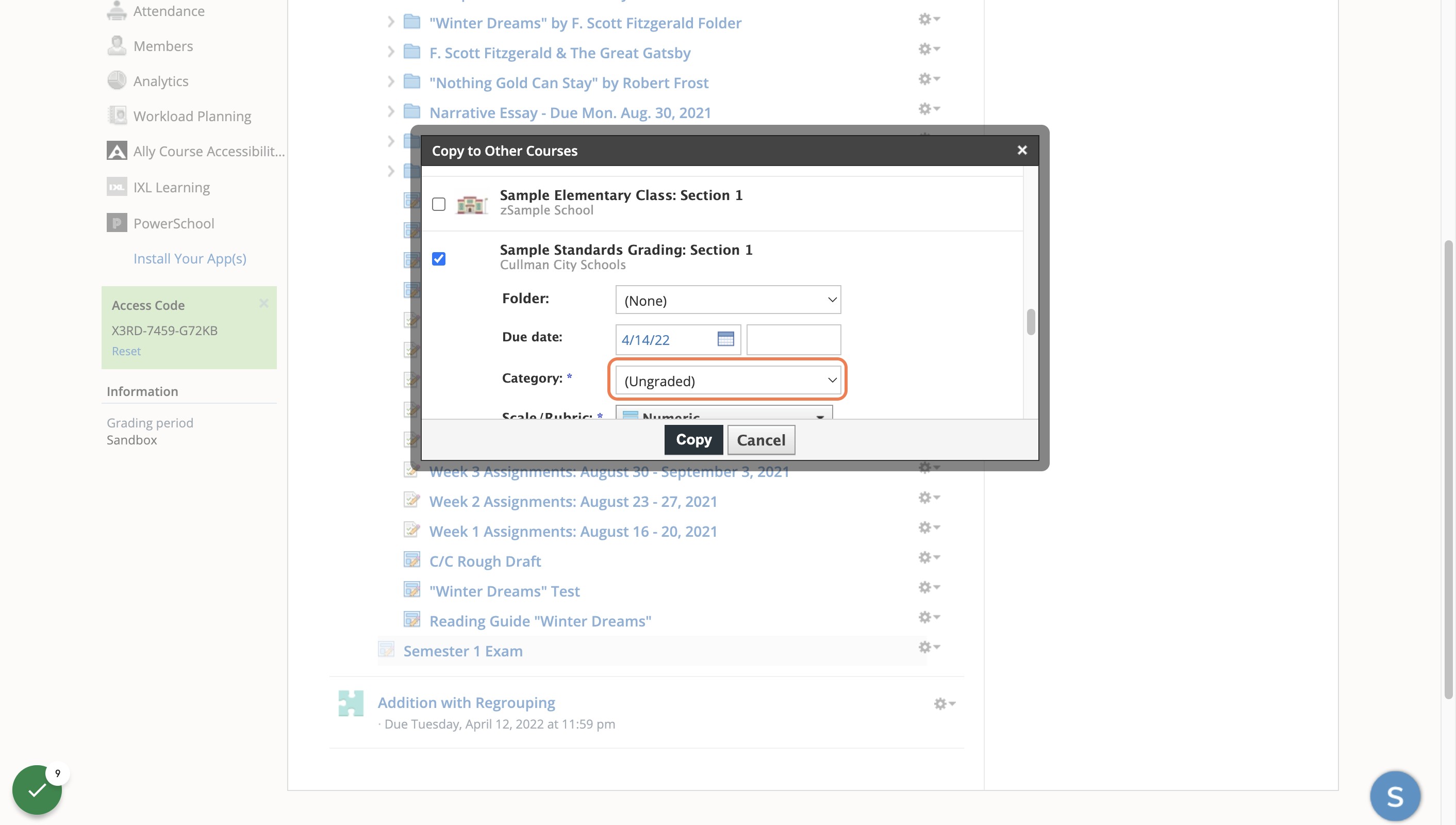1456x825 pixels.
Task: Open the due date calendar picker icon
Action: [x=726, y=339]
